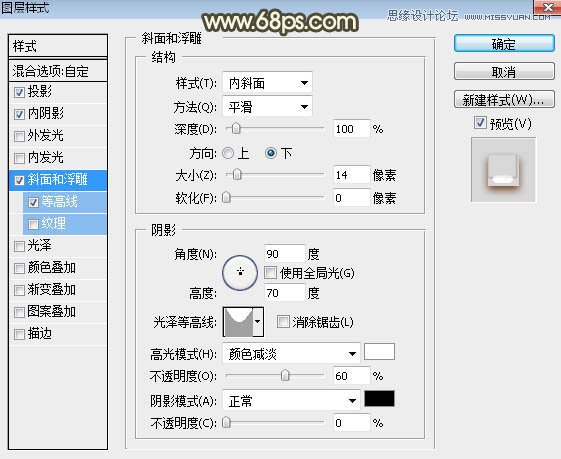
Task: Open the 样式 style dropdown showing 内斜面
Action: tap(267, 83)
